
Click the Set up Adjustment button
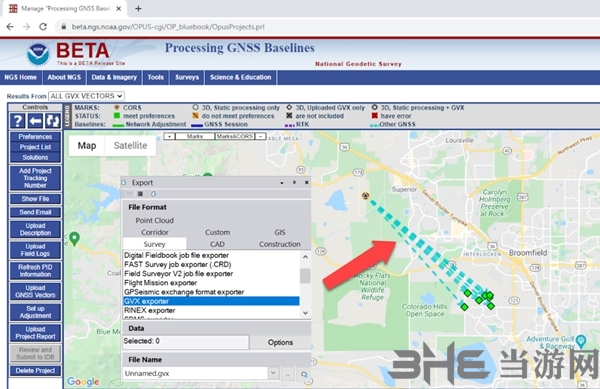tap(35, 312)
